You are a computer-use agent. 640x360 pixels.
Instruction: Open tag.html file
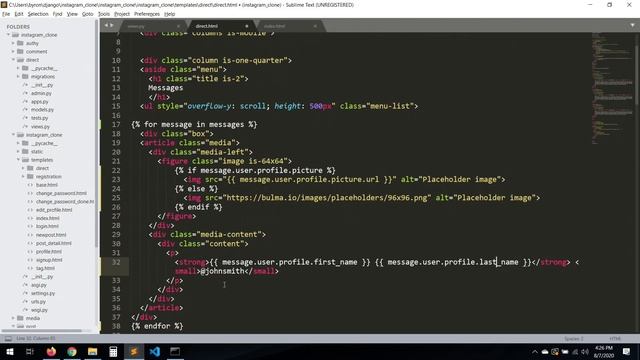click(x=45, y=268)
